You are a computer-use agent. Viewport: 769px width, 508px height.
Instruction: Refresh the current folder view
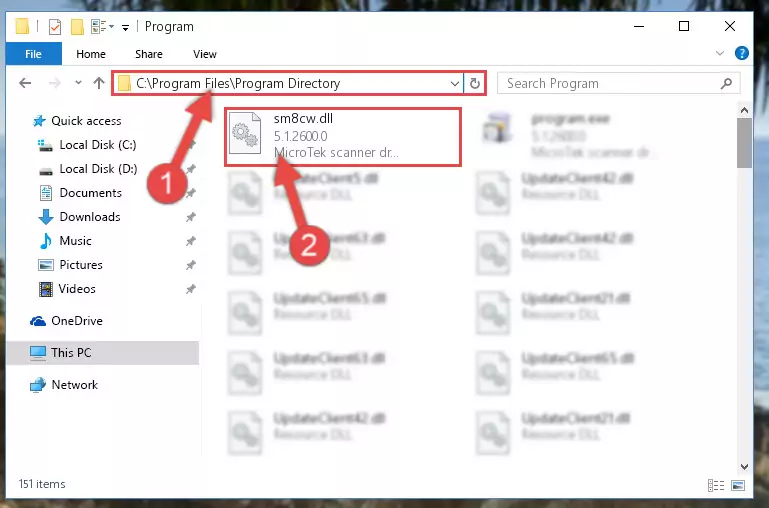[x=474, y=83]
